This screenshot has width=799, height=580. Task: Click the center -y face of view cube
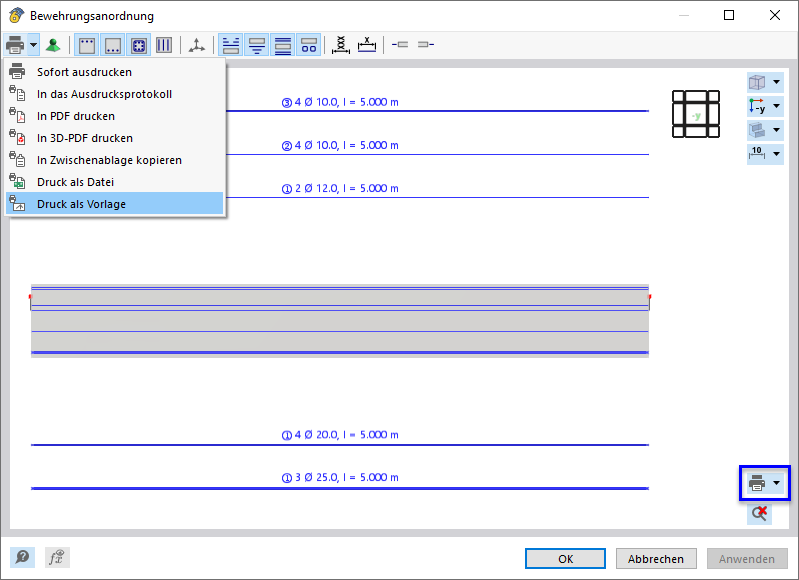click(696, 114)
